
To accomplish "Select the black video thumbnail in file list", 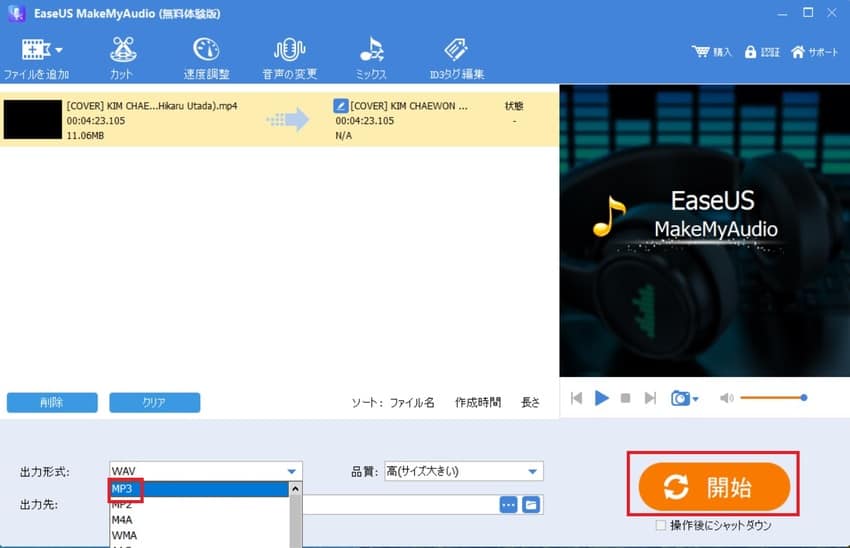I will (x=33, y=119).
